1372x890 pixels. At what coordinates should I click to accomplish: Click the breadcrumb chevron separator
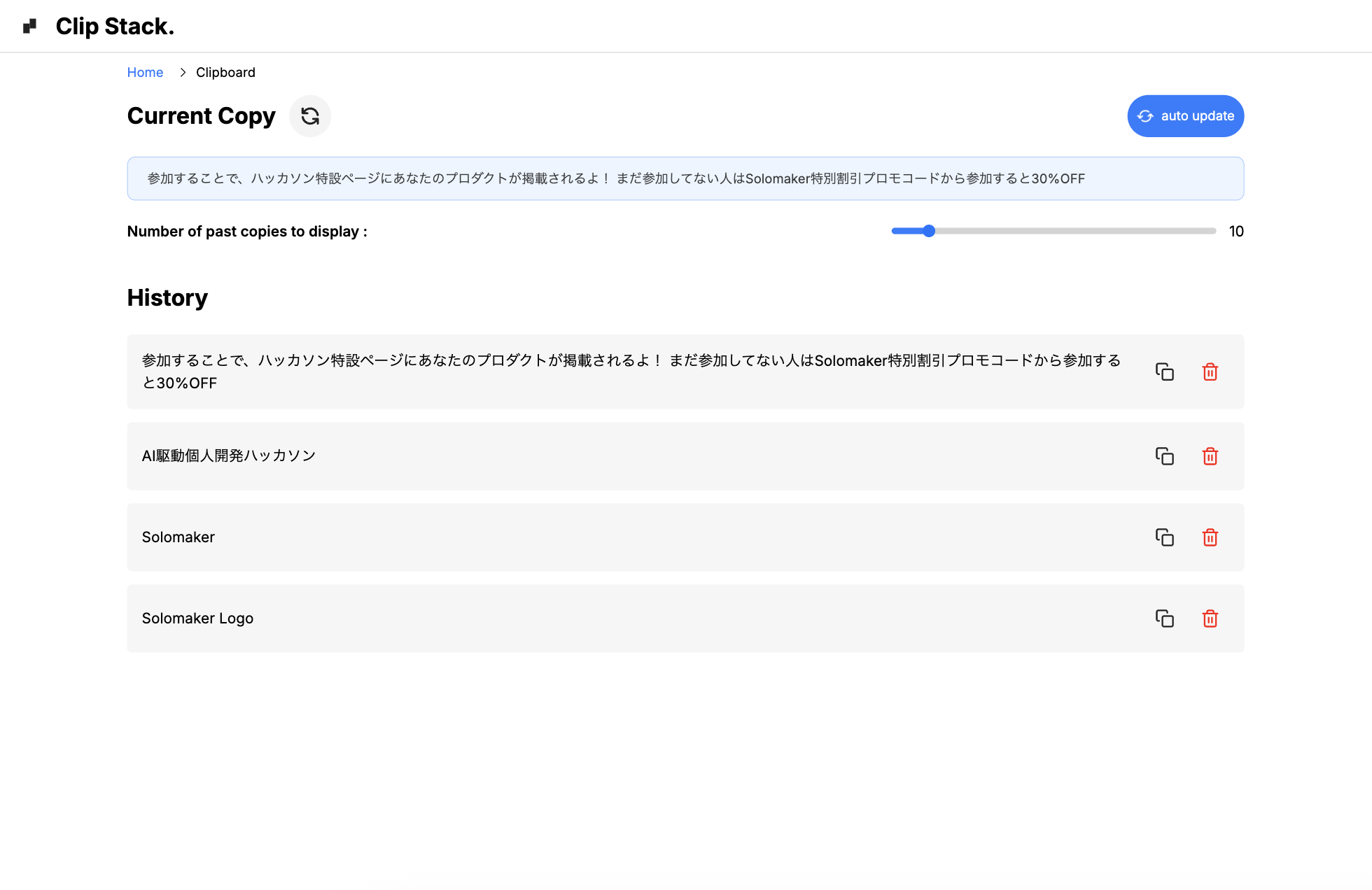183,73
